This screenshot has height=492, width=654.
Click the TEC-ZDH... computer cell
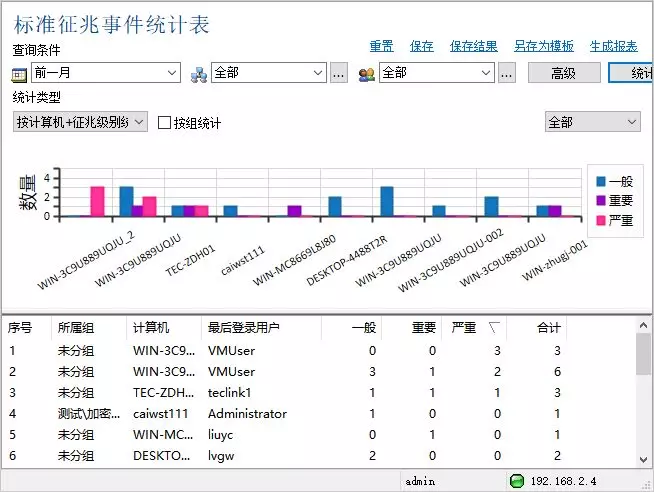pos(164,392)
